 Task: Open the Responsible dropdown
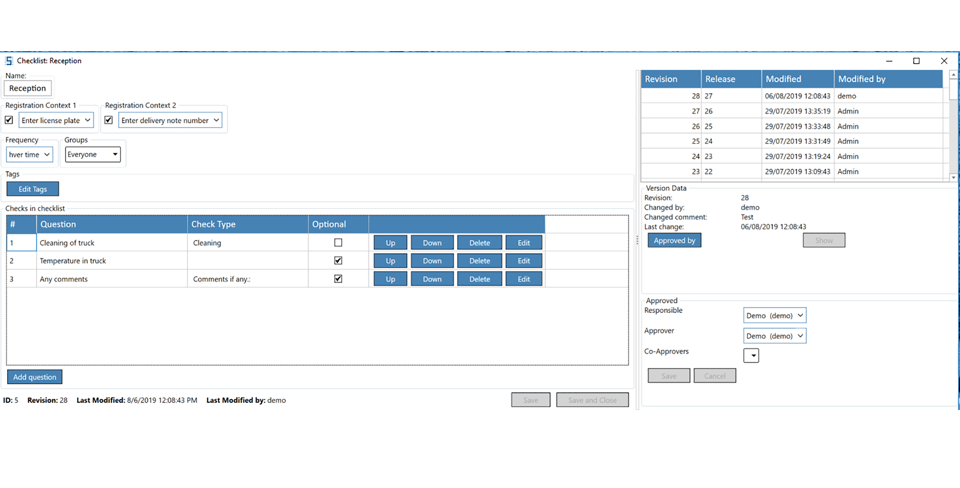coord(774,316)
